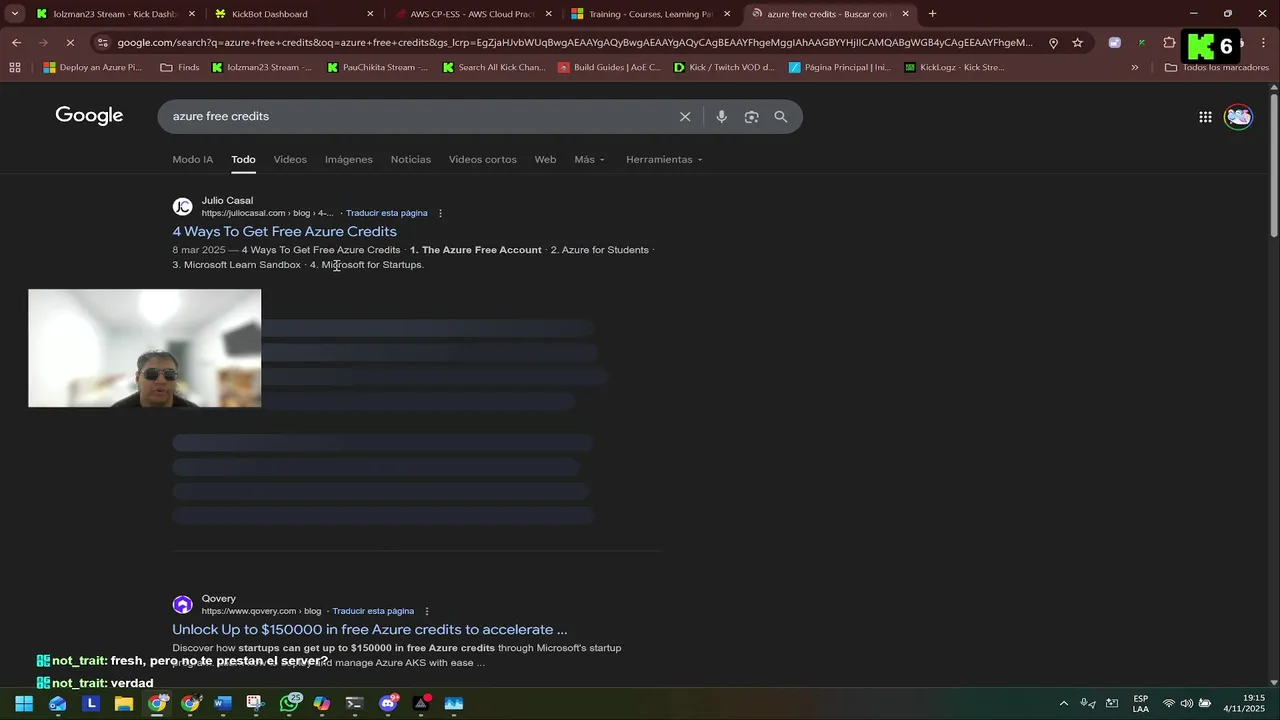
Task: Open Chrome's three-dot menu
Action: (1263, 43)
